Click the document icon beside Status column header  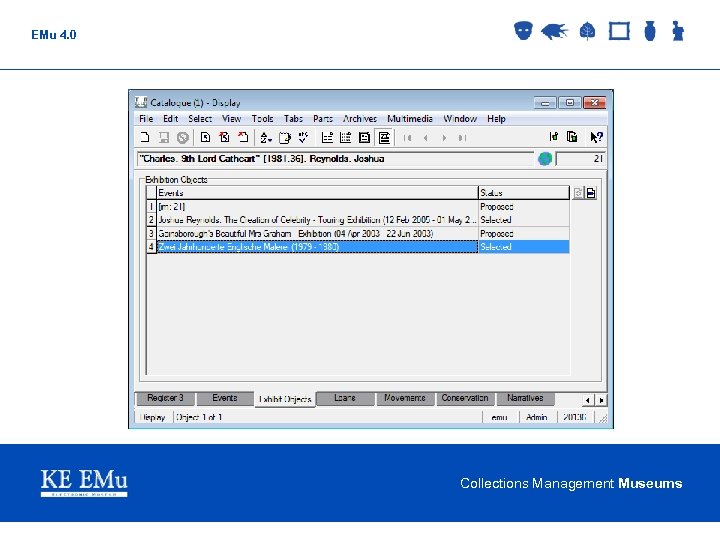(591, 193)
